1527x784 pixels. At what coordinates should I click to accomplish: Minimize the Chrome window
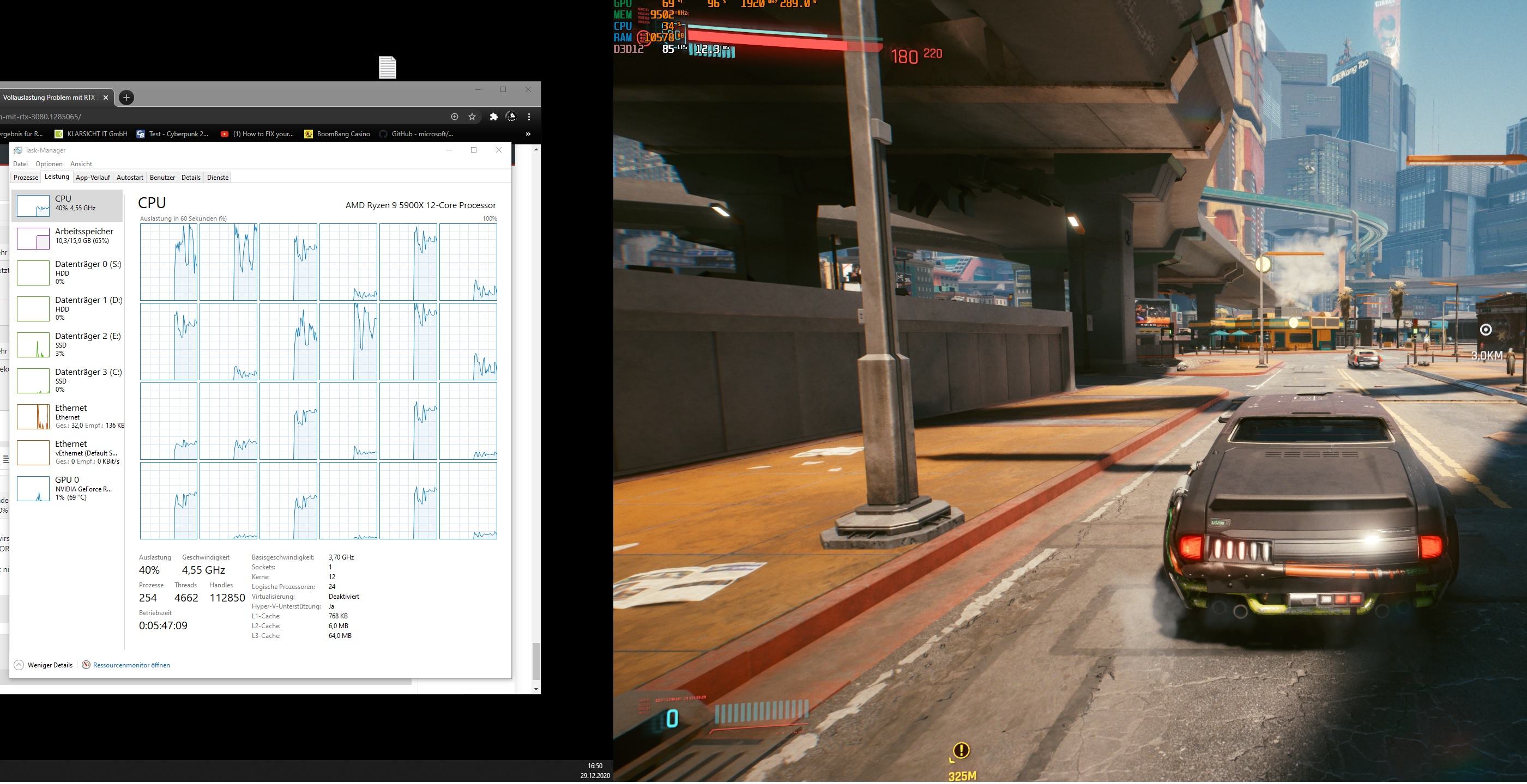point(478,89)
